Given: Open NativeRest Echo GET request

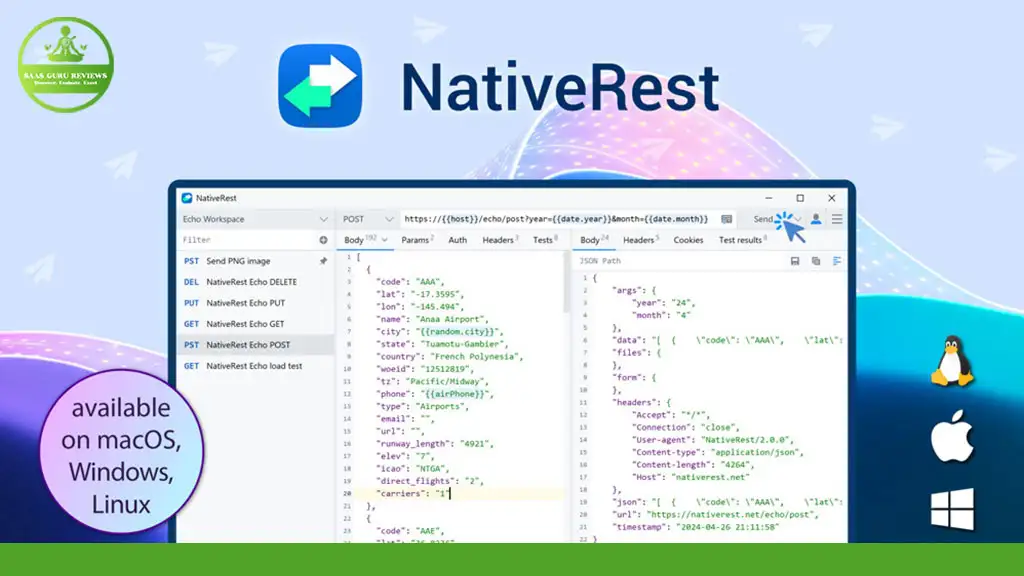Looking at the screenshot, I should pyautogui.click(x=255, y=323).
